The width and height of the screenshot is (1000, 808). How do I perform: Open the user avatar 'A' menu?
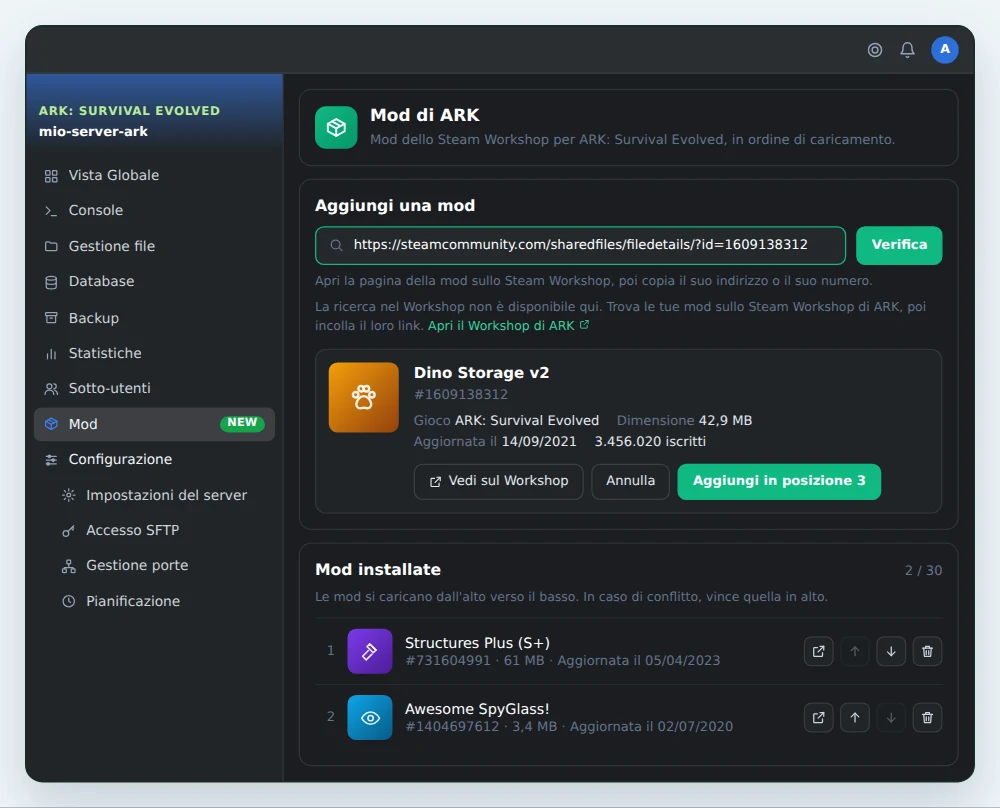945,50
